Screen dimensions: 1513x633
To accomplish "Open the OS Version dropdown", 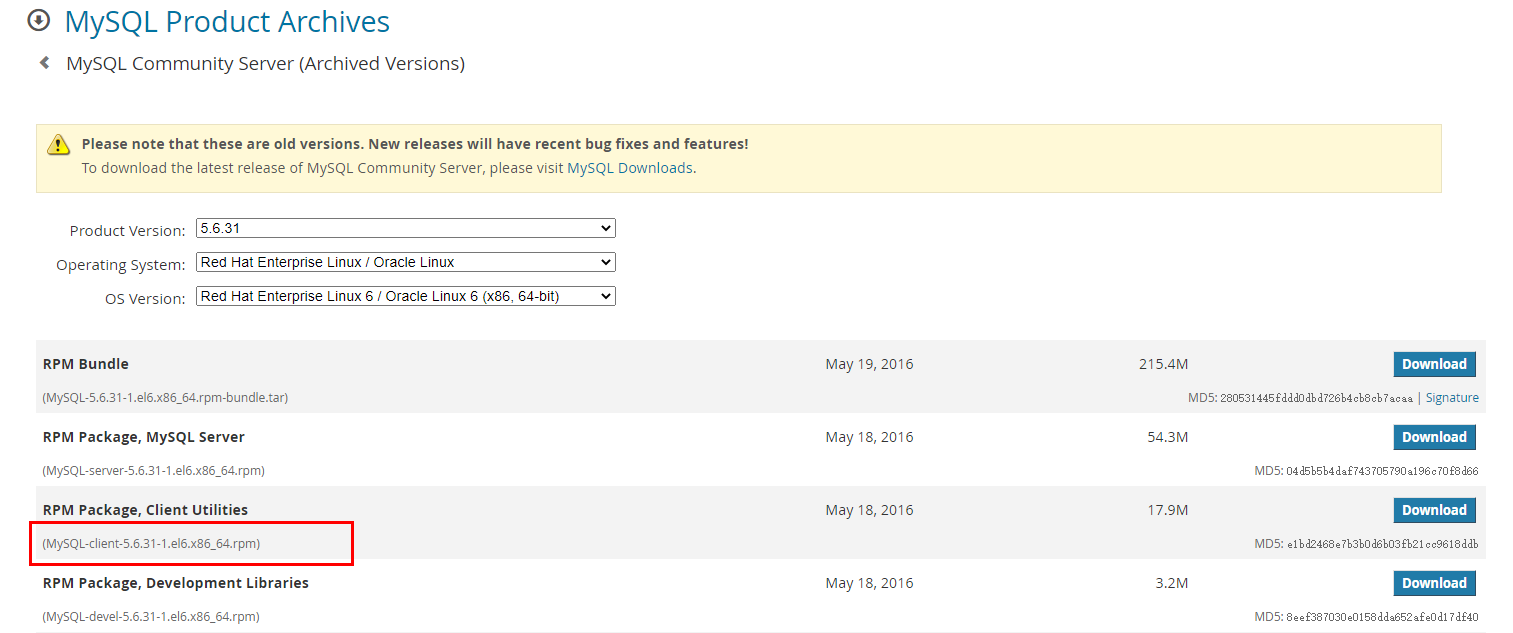I will 405,297.
